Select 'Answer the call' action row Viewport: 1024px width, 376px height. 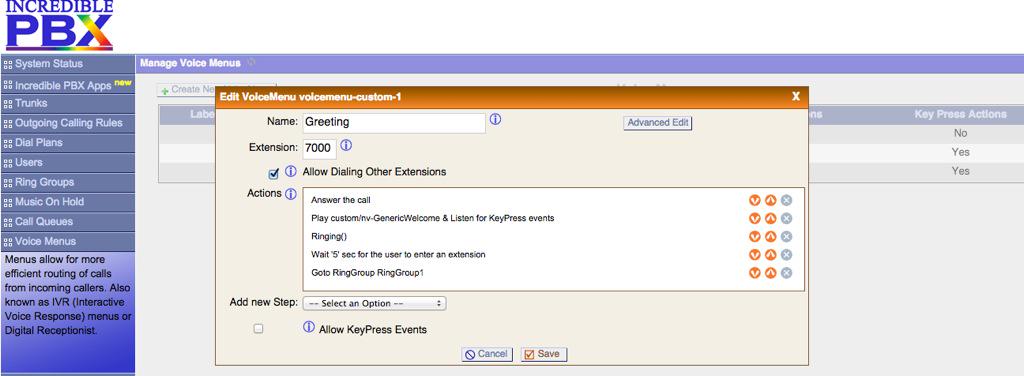(553, 200)
